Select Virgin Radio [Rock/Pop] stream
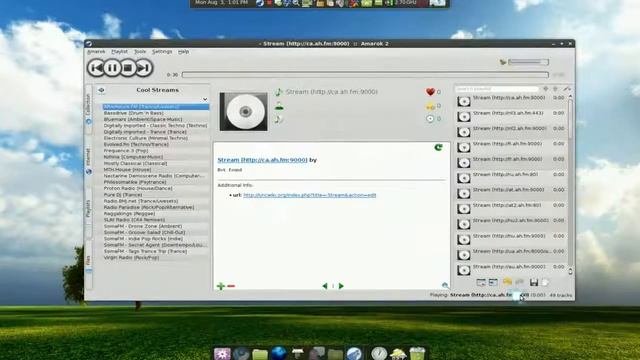This screenshot has width=640, height=360. pyautogui.click(x=131, y=258)
